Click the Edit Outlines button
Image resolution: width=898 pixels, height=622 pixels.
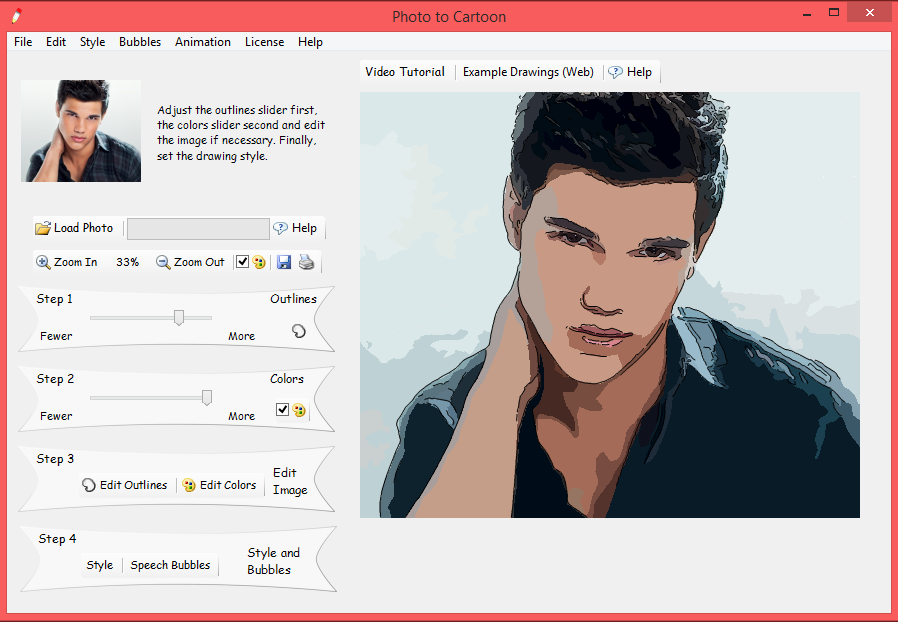click(x=125, y=485)
